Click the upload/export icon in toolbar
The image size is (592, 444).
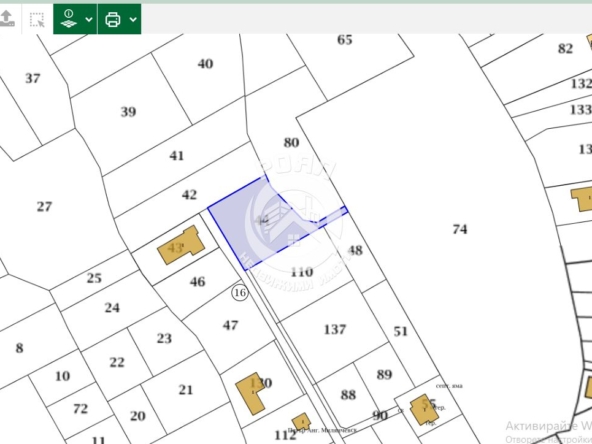tap(6, 18)
